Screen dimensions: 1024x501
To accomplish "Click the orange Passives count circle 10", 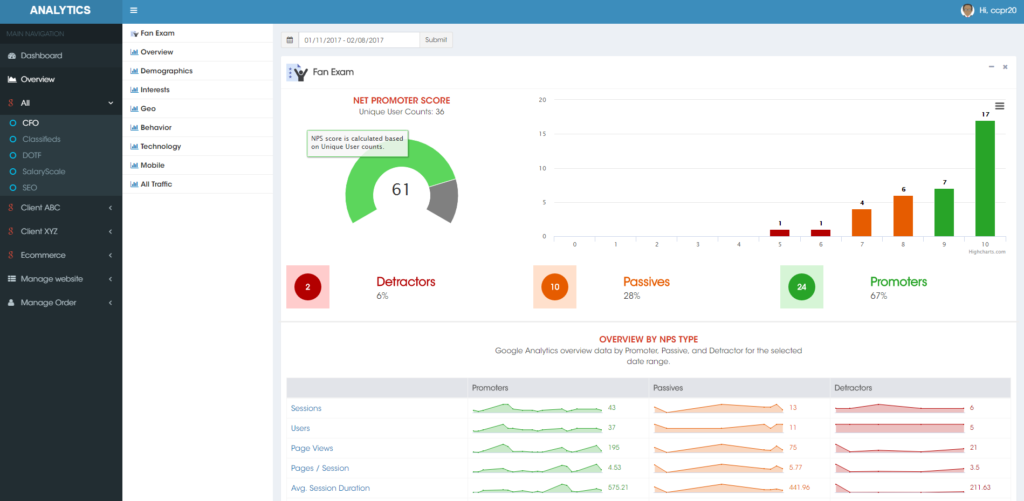I will point(554,287).
